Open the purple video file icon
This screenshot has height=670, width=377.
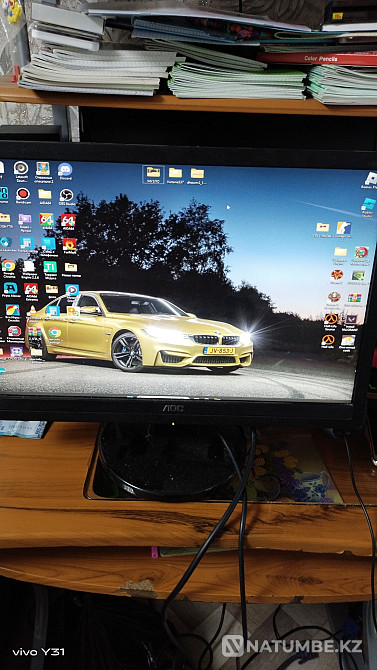(x=24, y=220)
